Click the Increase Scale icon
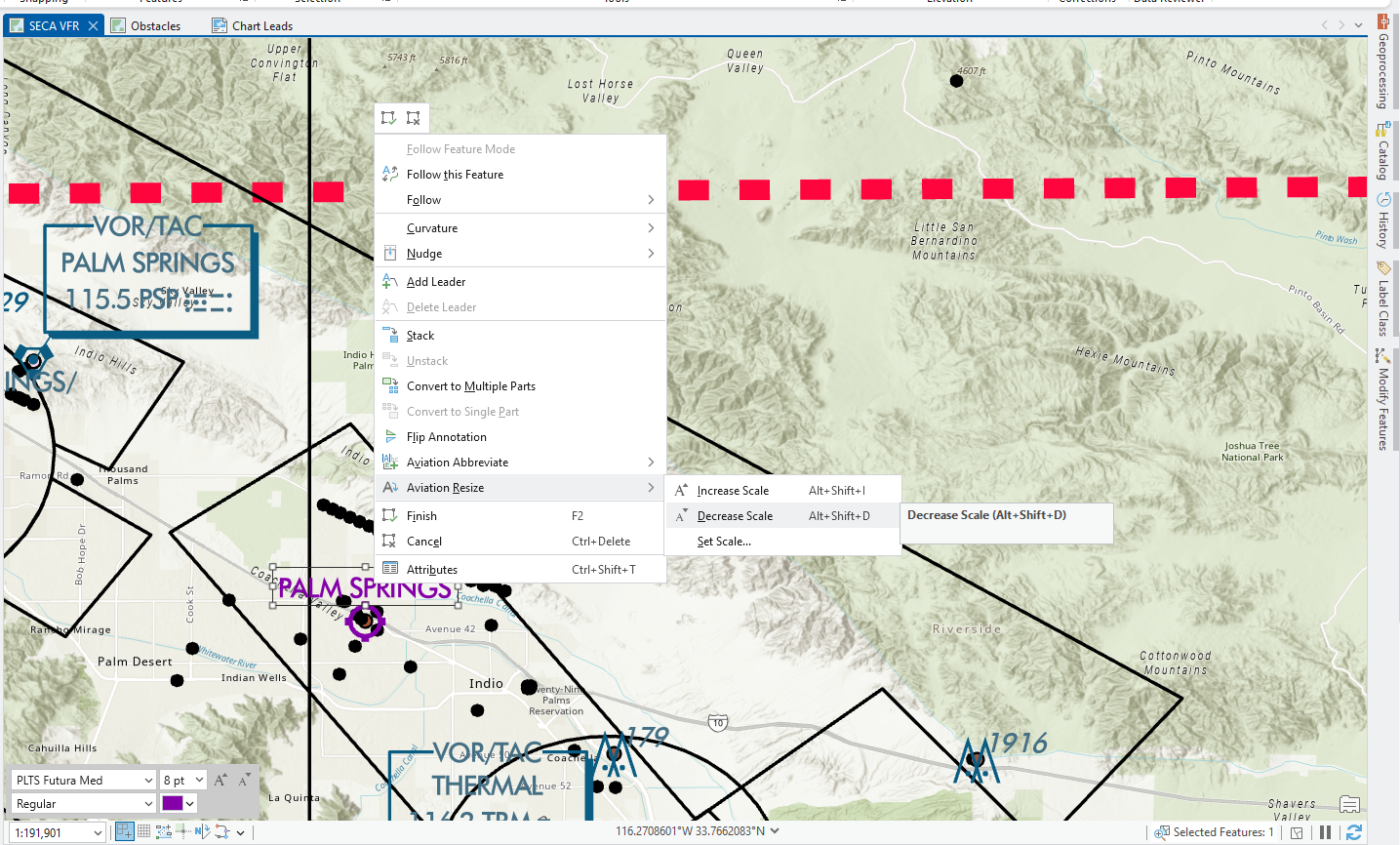This screenshot has height=845, width=1400. coord(681,490)
